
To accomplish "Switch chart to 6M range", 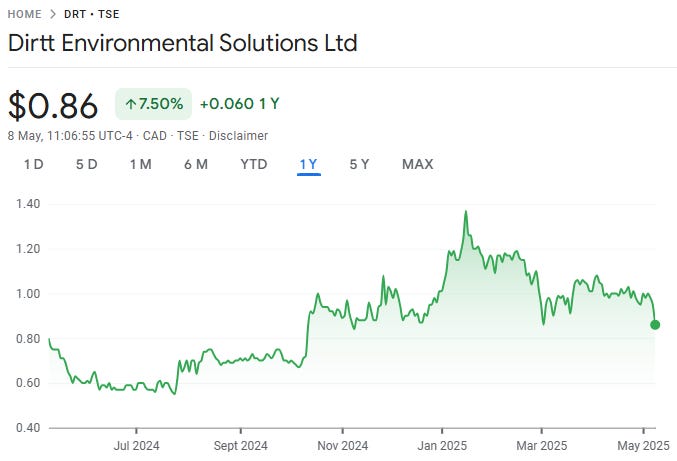I will 196,164.
